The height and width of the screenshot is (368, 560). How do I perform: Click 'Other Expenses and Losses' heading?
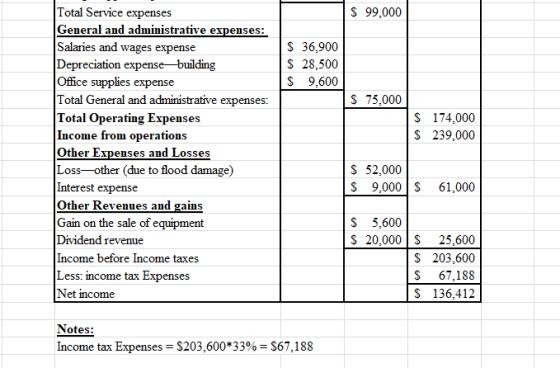coord(134,153)
